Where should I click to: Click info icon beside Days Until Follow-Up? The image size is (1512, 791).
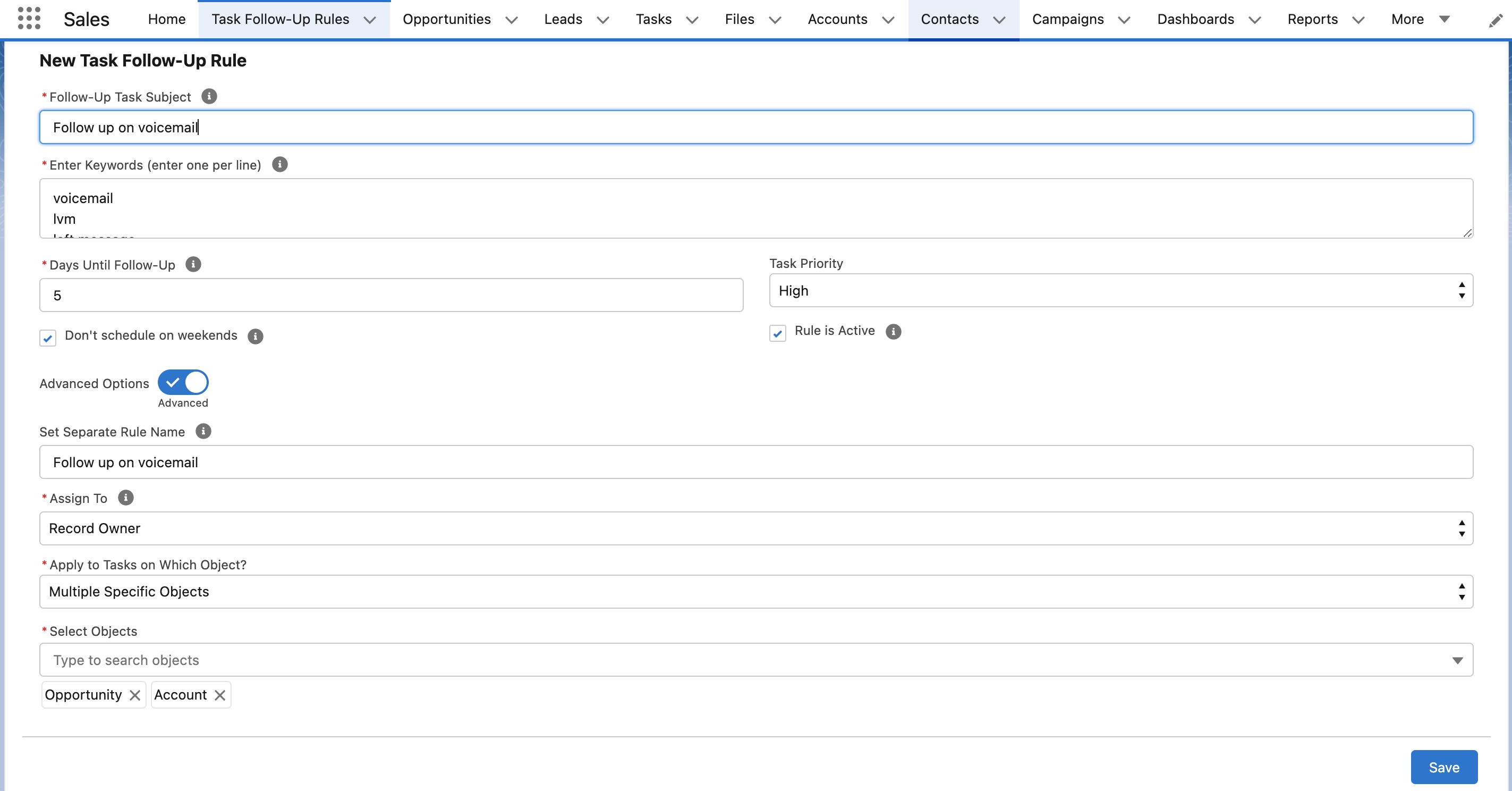(193, 264)
